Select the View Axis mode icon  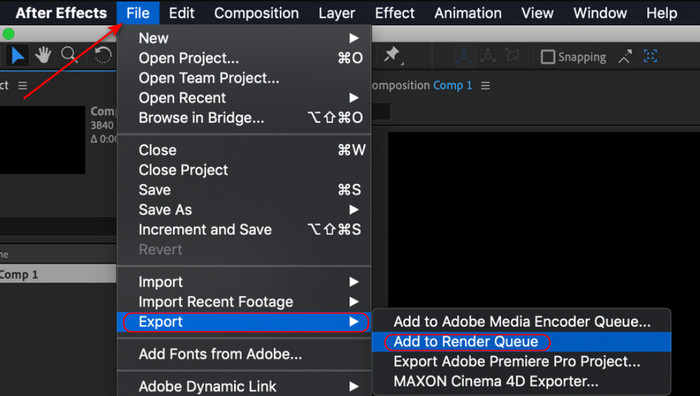512,56
